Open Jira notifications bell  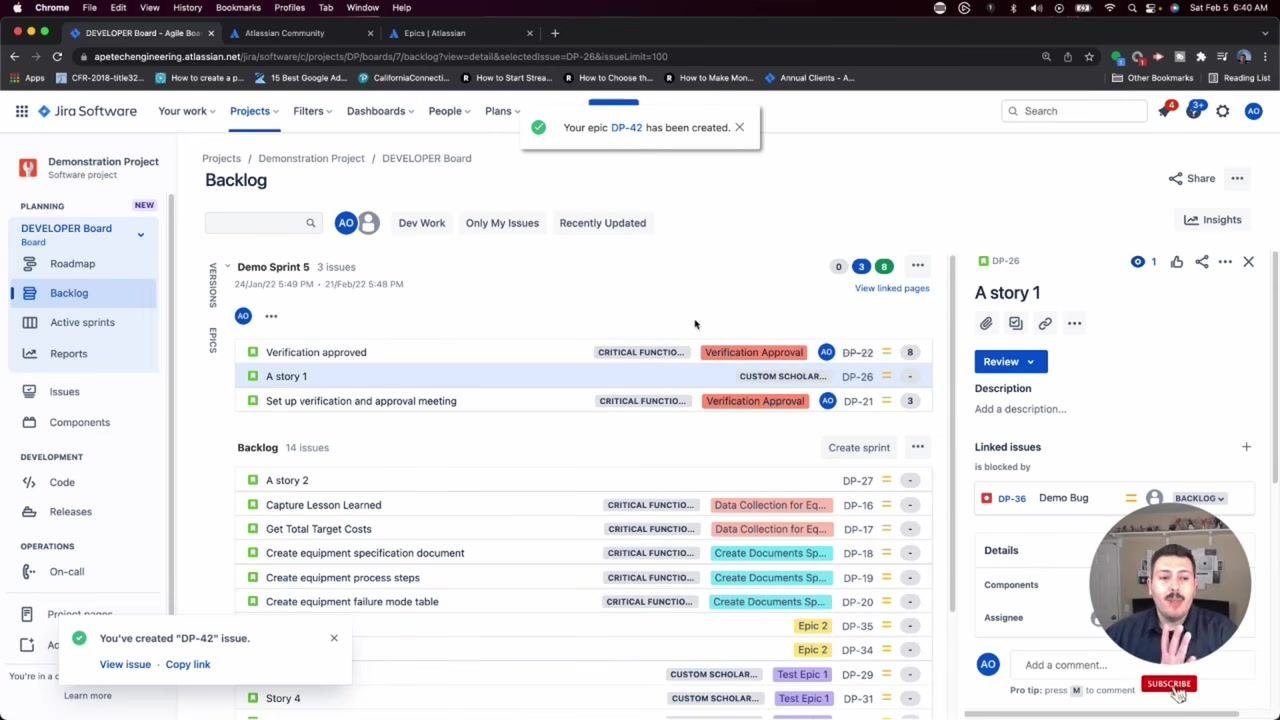tap(1165, 111)
